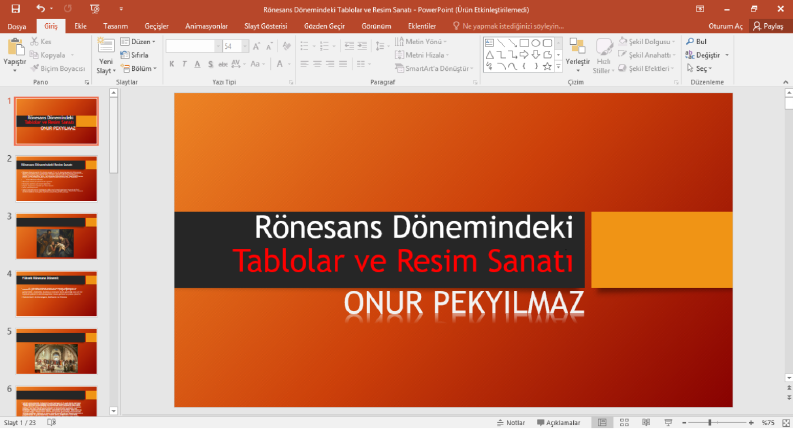The width and height of the screenshot is (793, 446).
Task: Click the Save icon in quick access toolbar
Action: [16, 9]
